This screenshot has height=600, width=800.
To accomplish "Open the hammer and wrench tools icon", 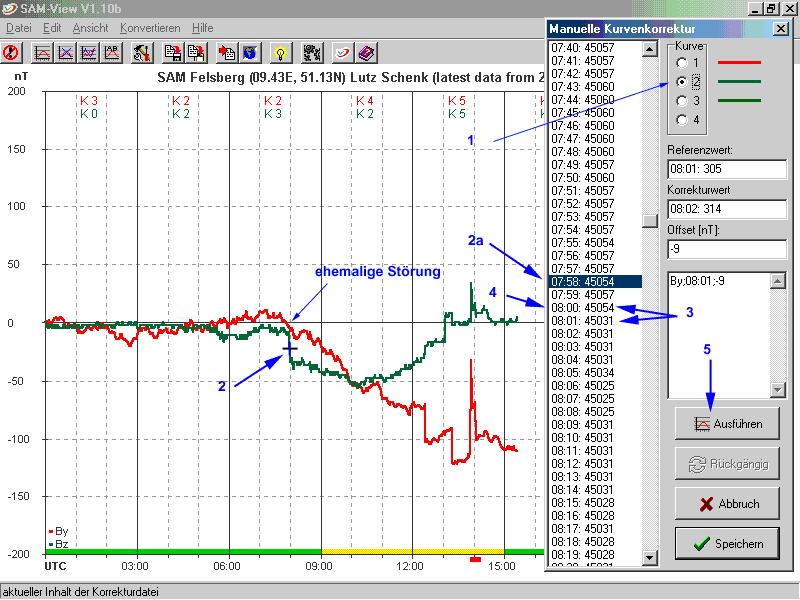I will point(142,53).
